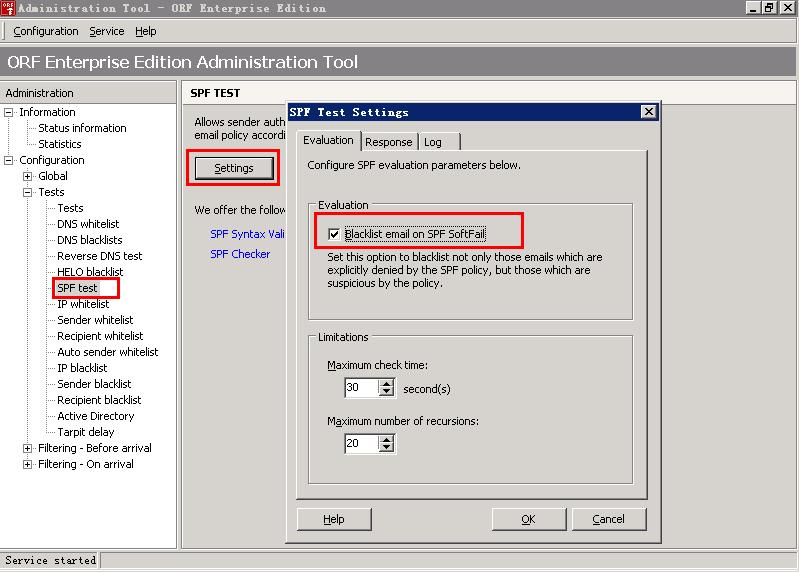Click the ORF app icon in title bar

tap(8, 8)
